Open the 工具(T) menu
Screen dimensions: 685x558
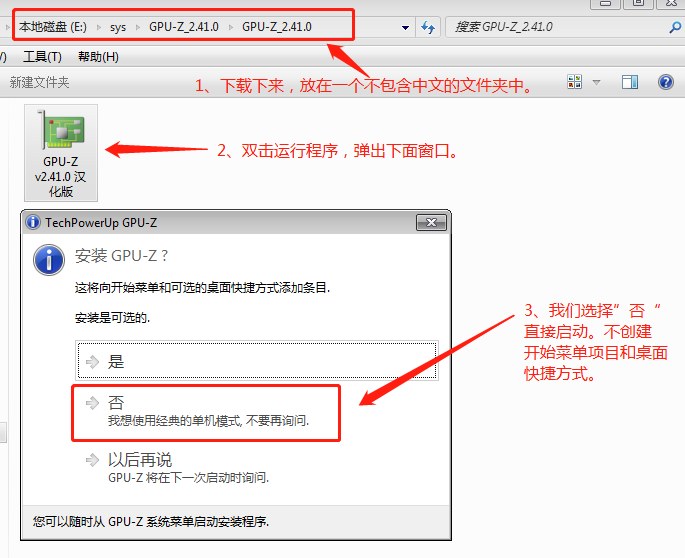(x=42, y=57)
